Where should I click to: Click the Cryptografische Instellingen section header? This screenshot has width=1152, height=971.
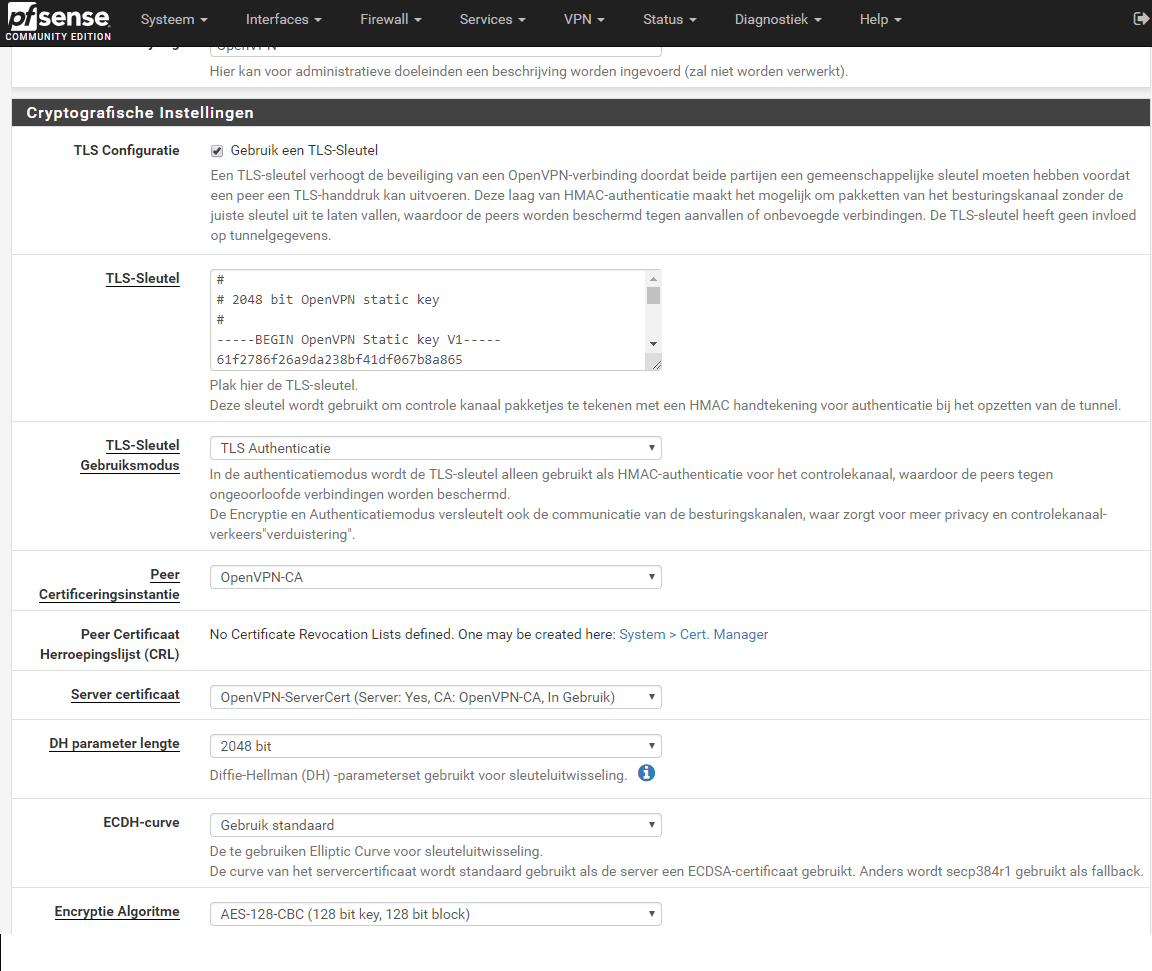(580, 112)
